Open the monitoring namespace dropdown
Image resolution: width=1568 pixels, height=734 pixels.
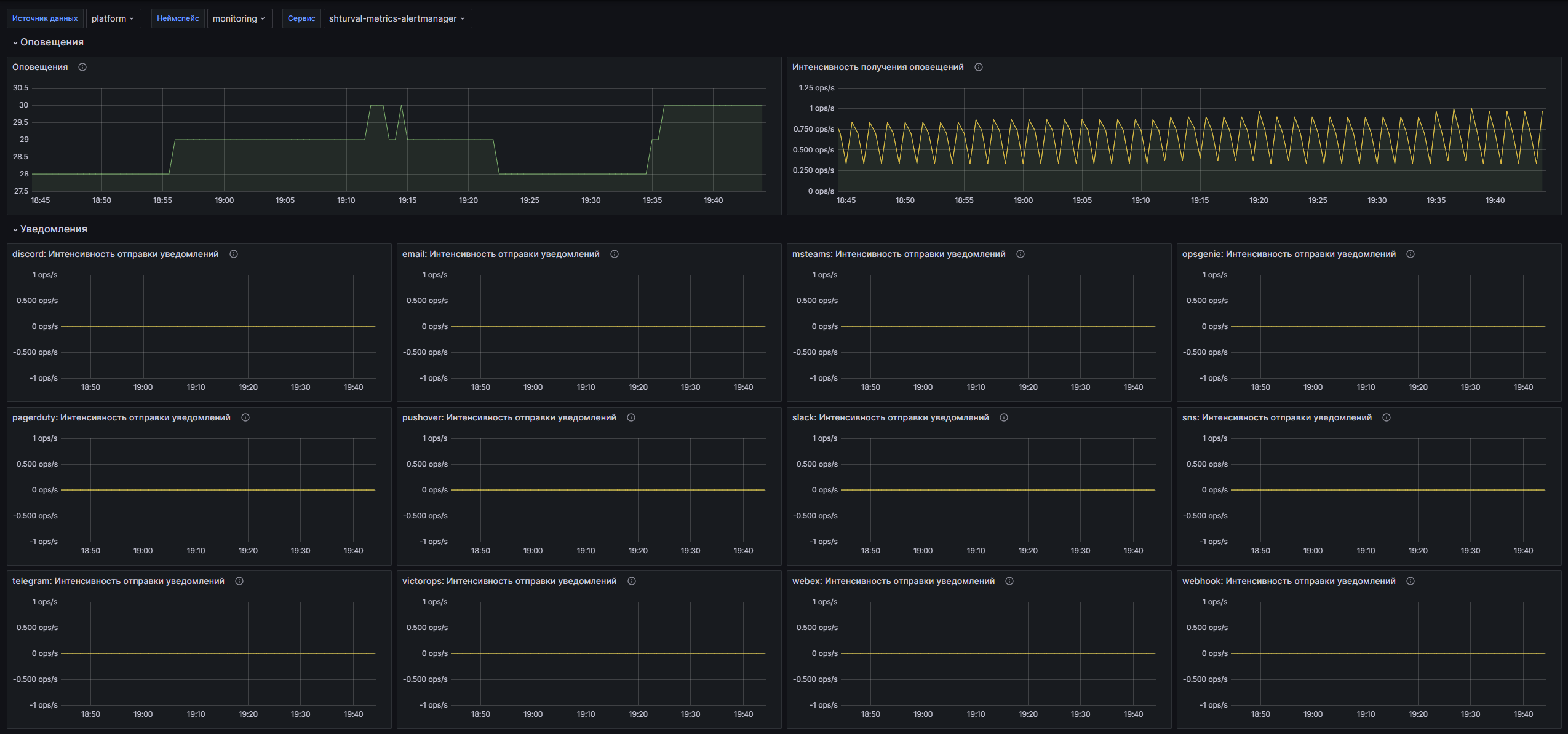click(239, 18)
